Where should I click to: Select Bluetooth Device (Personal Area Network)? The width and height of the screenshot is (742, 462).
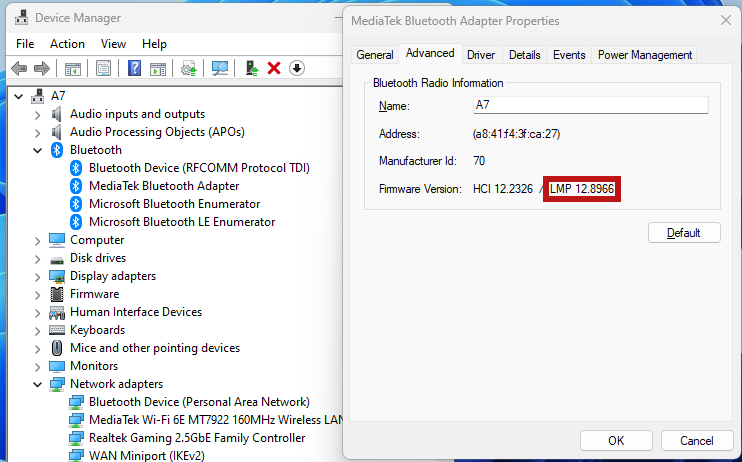coord(199,402)
